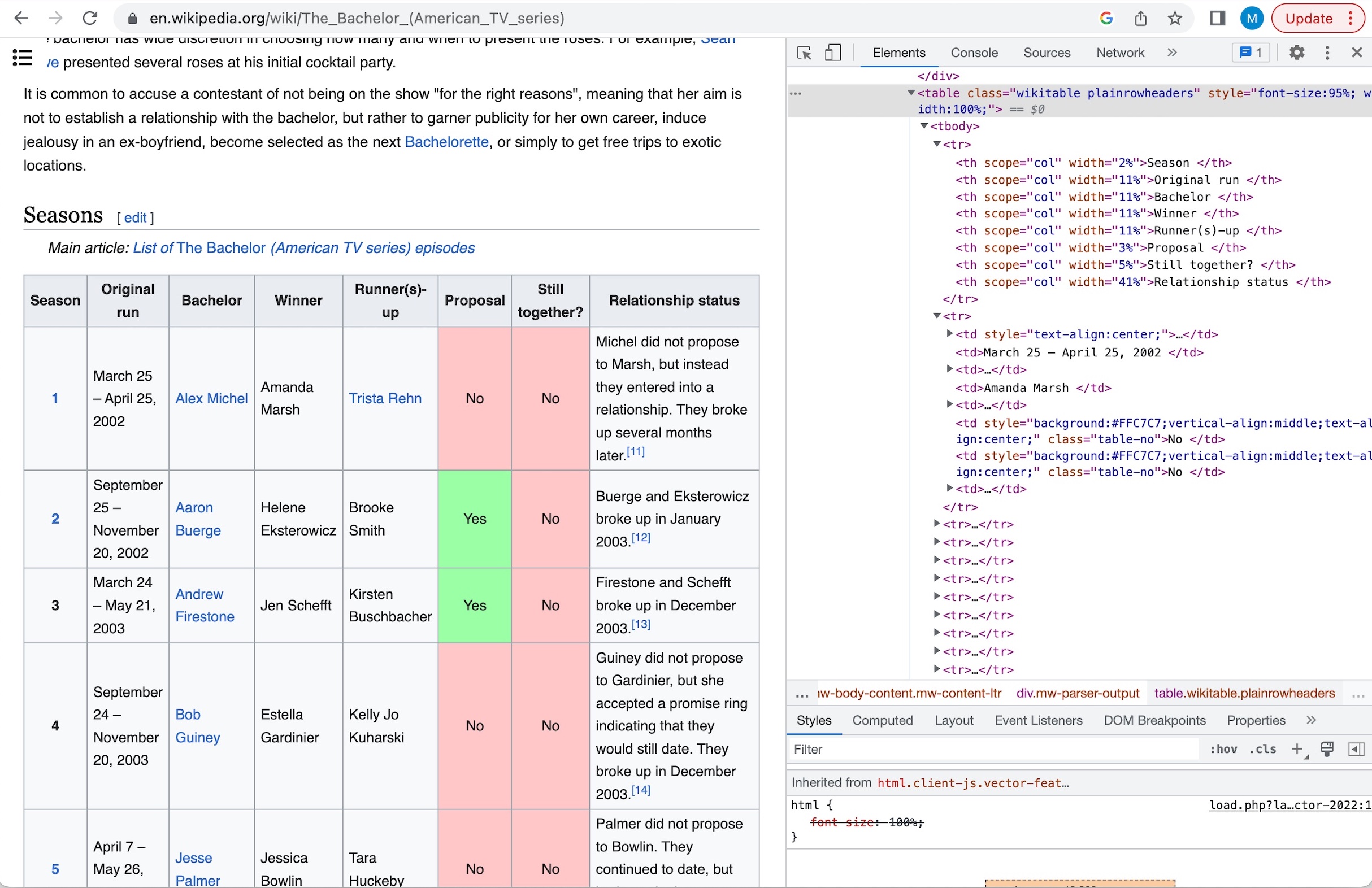Toggle the .cls class editor
This screenshot has width=1372, height=888.
click(x=1262, y=749)
